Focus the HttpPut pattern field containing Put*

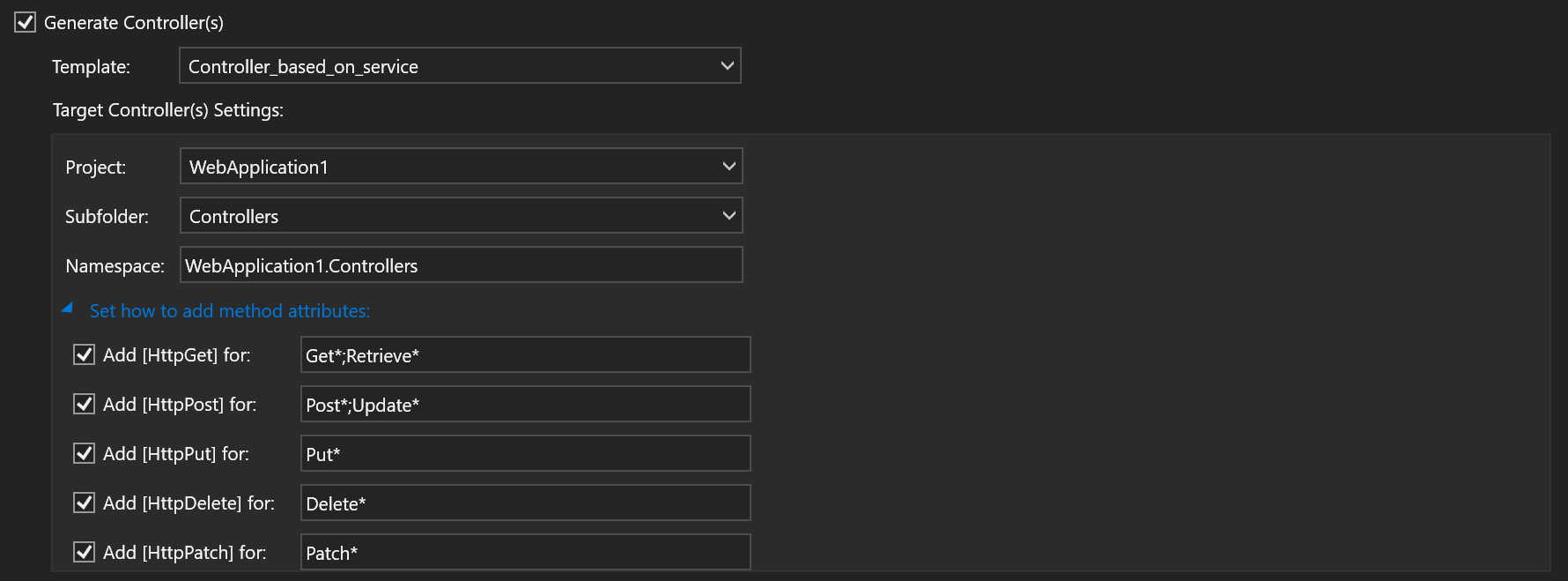tap(525, 454)
